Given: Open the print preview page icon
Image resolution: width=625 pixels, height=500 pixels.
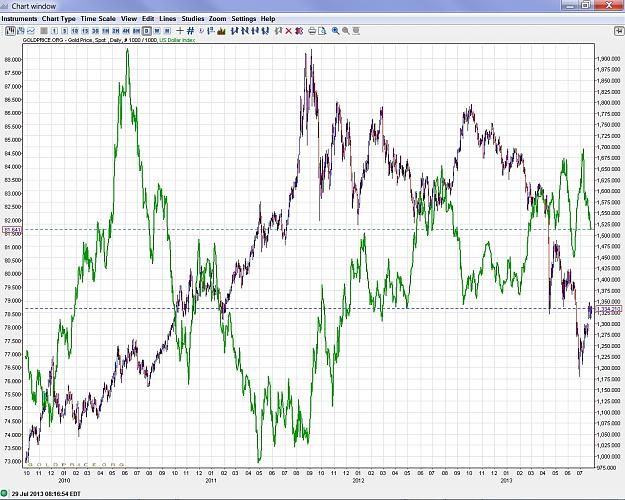Looking at the screenshot, I should pos(322,31).
